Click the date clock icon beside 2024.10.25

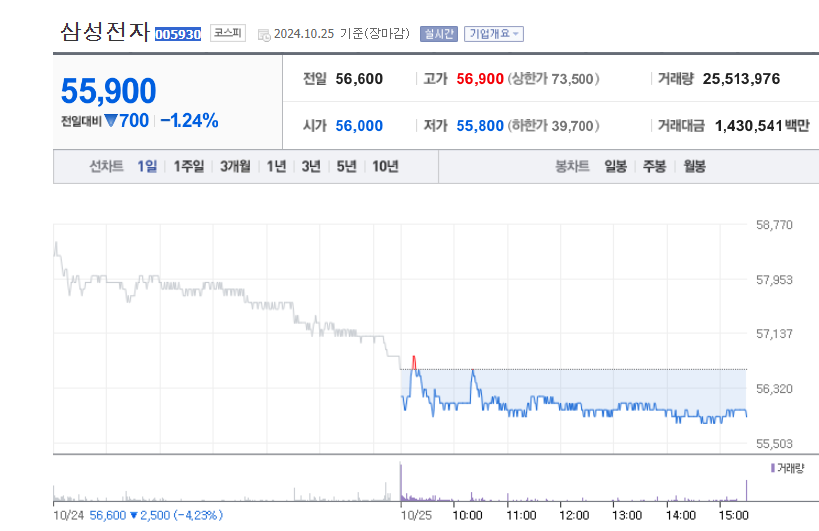tap(264, 35)
